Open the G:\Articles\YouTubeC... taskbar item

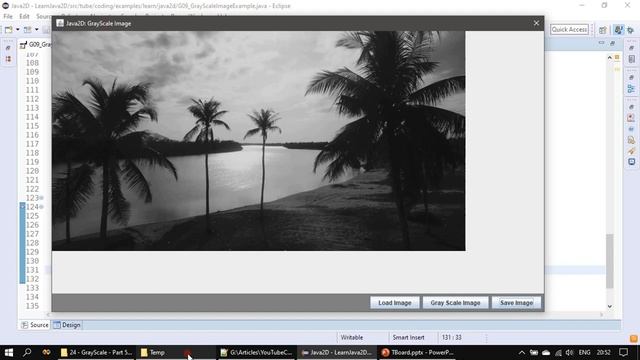point(256,352)
